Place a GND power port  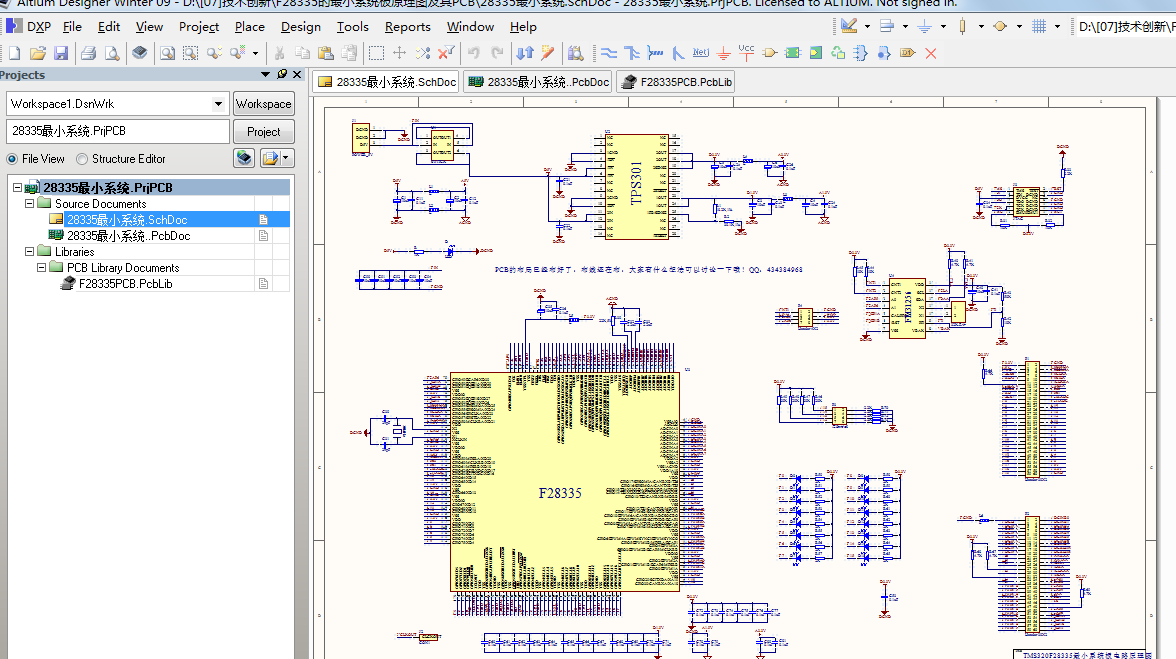(x=724, y=53)
